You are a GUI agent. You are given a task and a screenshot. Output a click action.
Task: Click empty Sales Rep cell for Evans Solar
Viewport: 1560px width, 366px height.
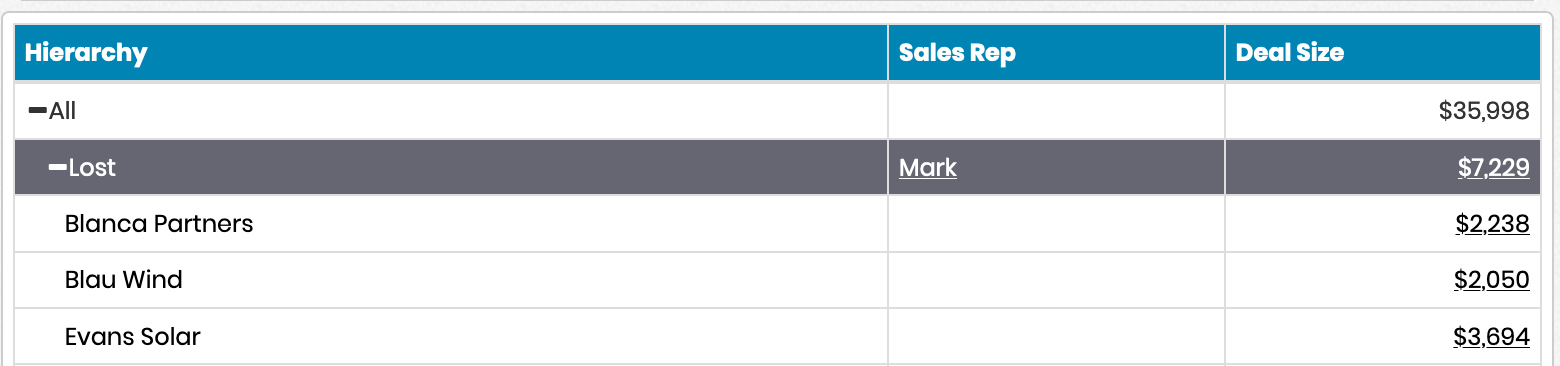click(1056, 337)
